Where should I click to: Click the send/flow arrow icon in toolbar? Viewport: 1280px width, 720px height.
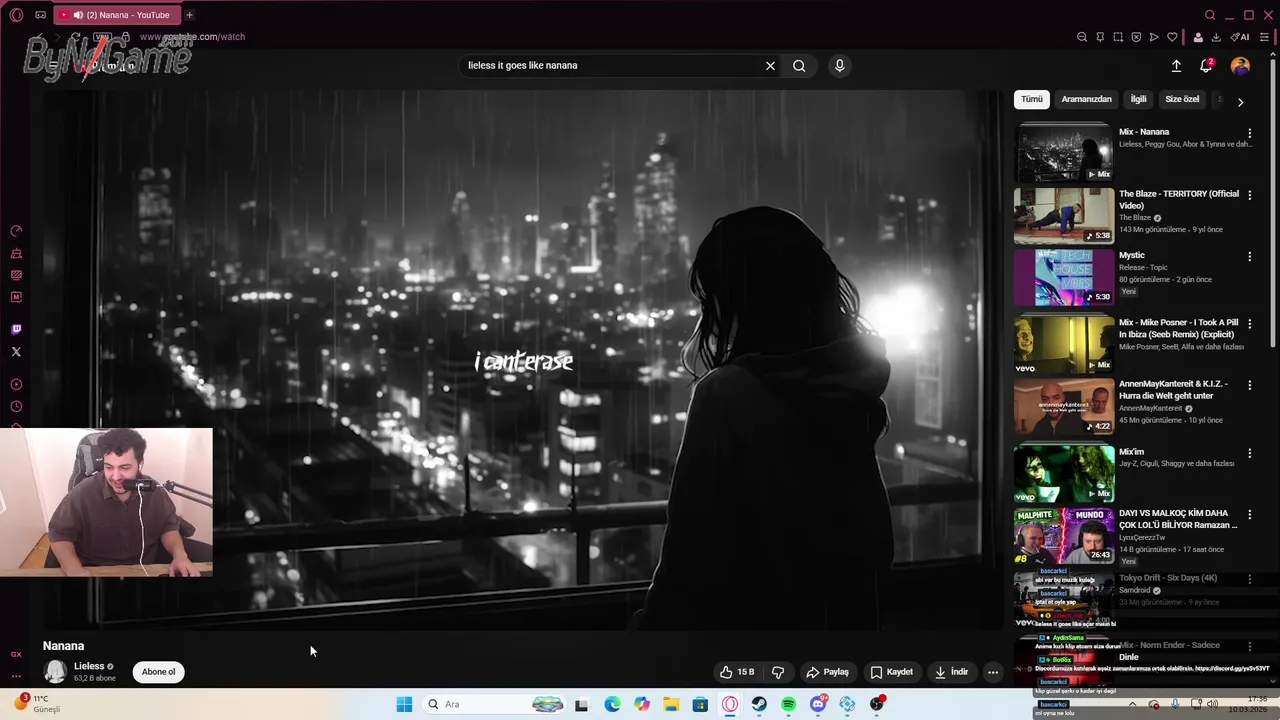pos(1154,37)
